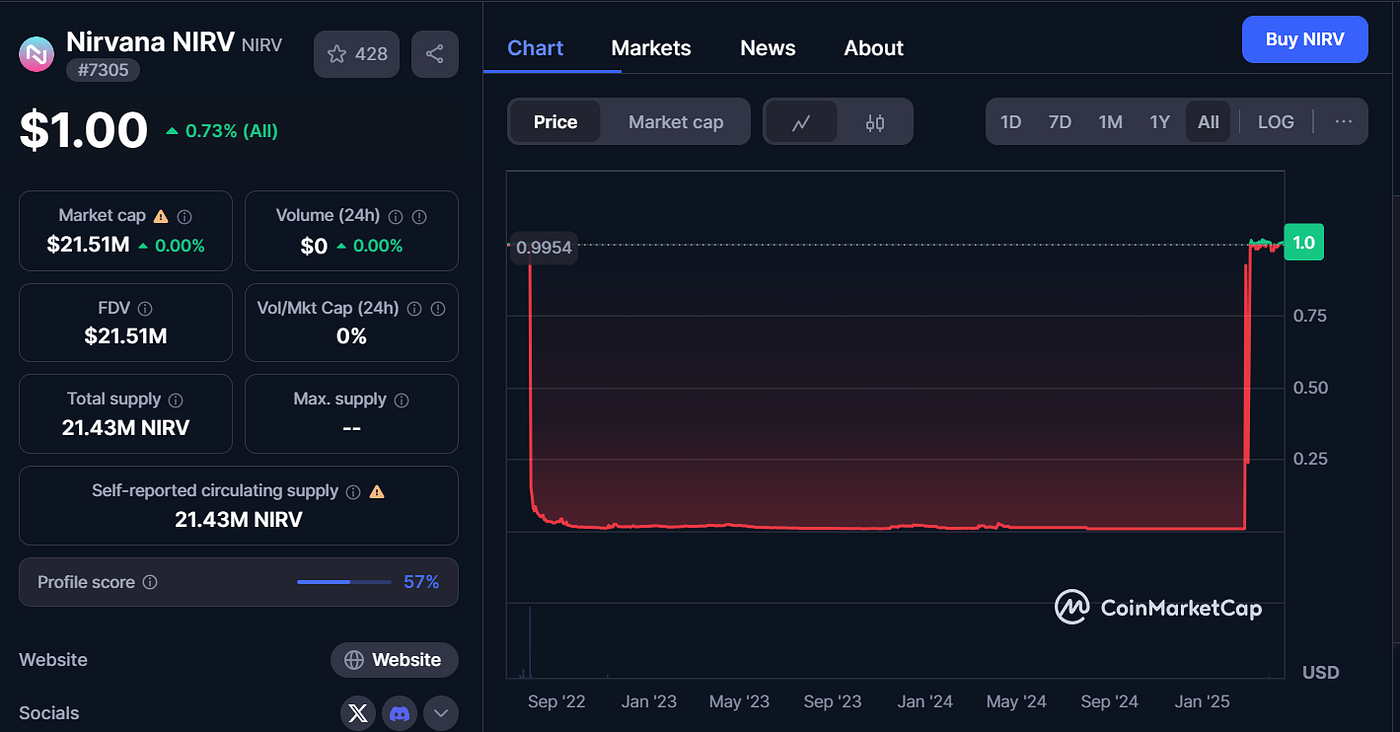Set chart range to All
The image size is (1400, 732).
[1208, 122]
